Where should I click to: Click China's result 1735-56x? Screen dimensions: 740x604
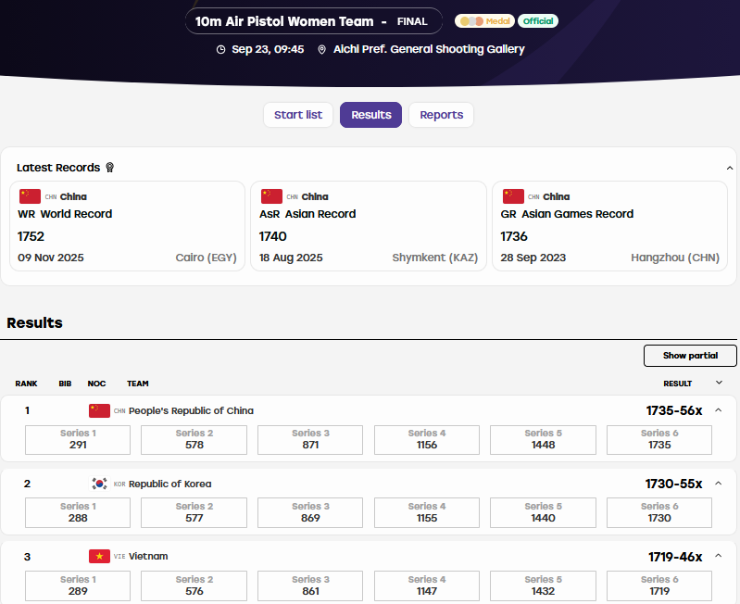pos(674,411)
